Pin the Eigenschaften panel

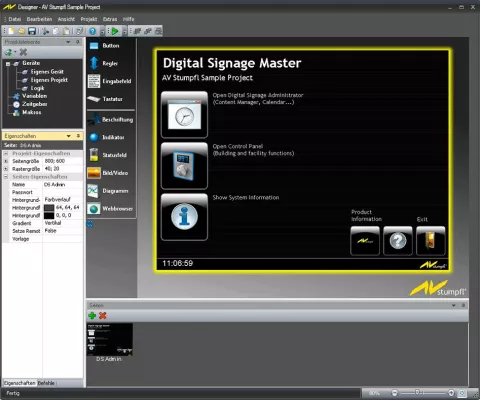(x=78, y=136)
